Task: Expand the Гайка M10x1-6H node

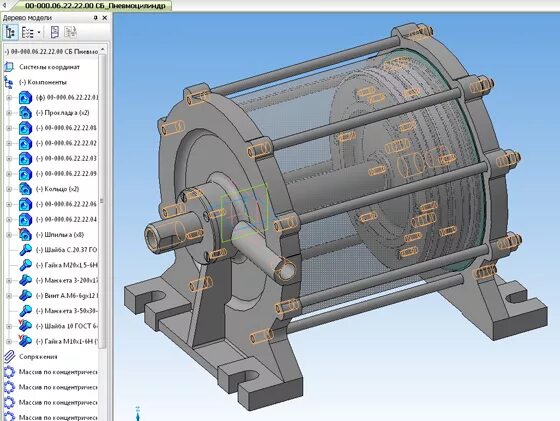Action: 9,341
